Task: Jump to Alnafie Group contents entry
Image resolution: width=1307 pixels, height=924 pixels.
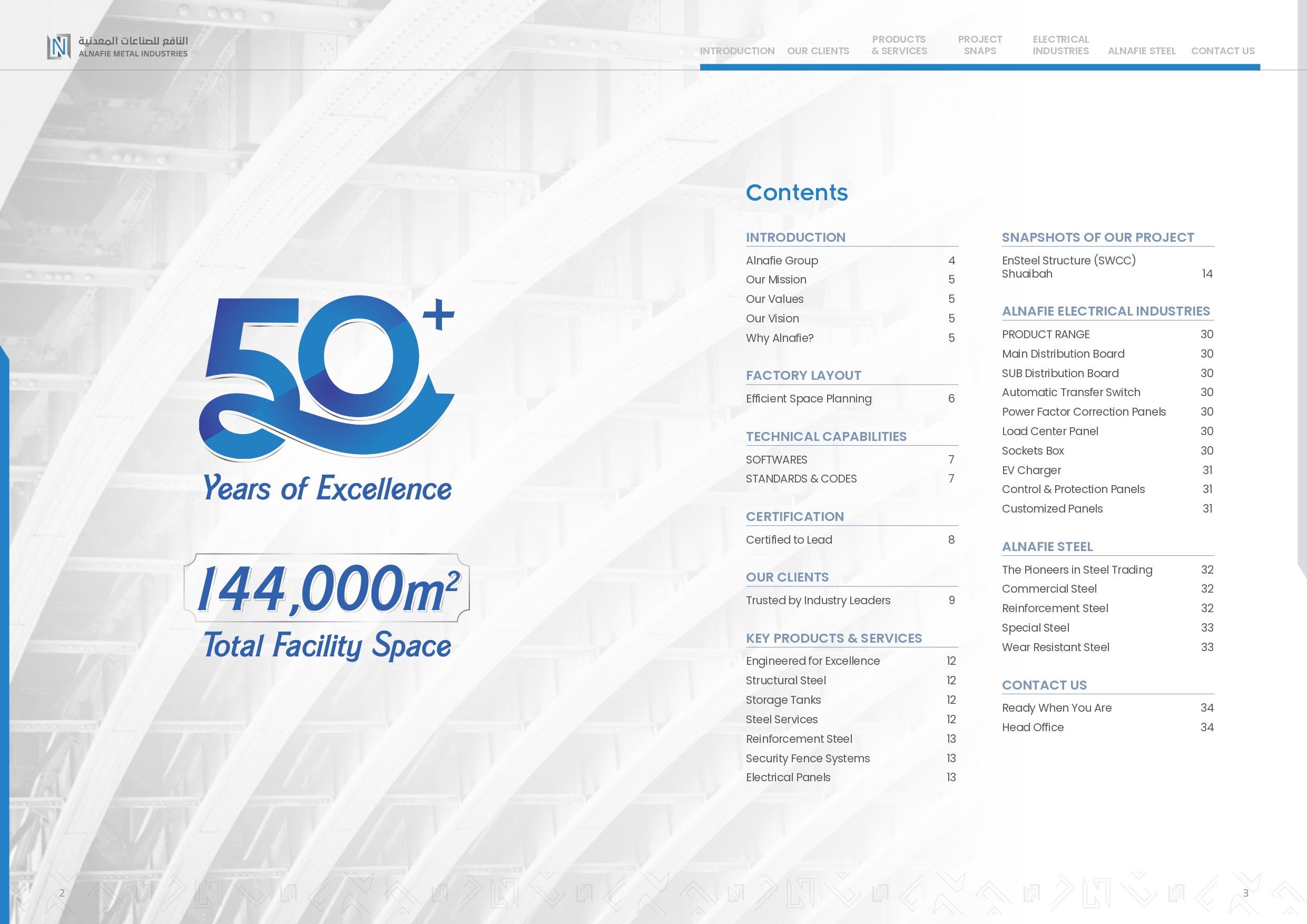Action: pyautogui.click(x=782, y=260)
